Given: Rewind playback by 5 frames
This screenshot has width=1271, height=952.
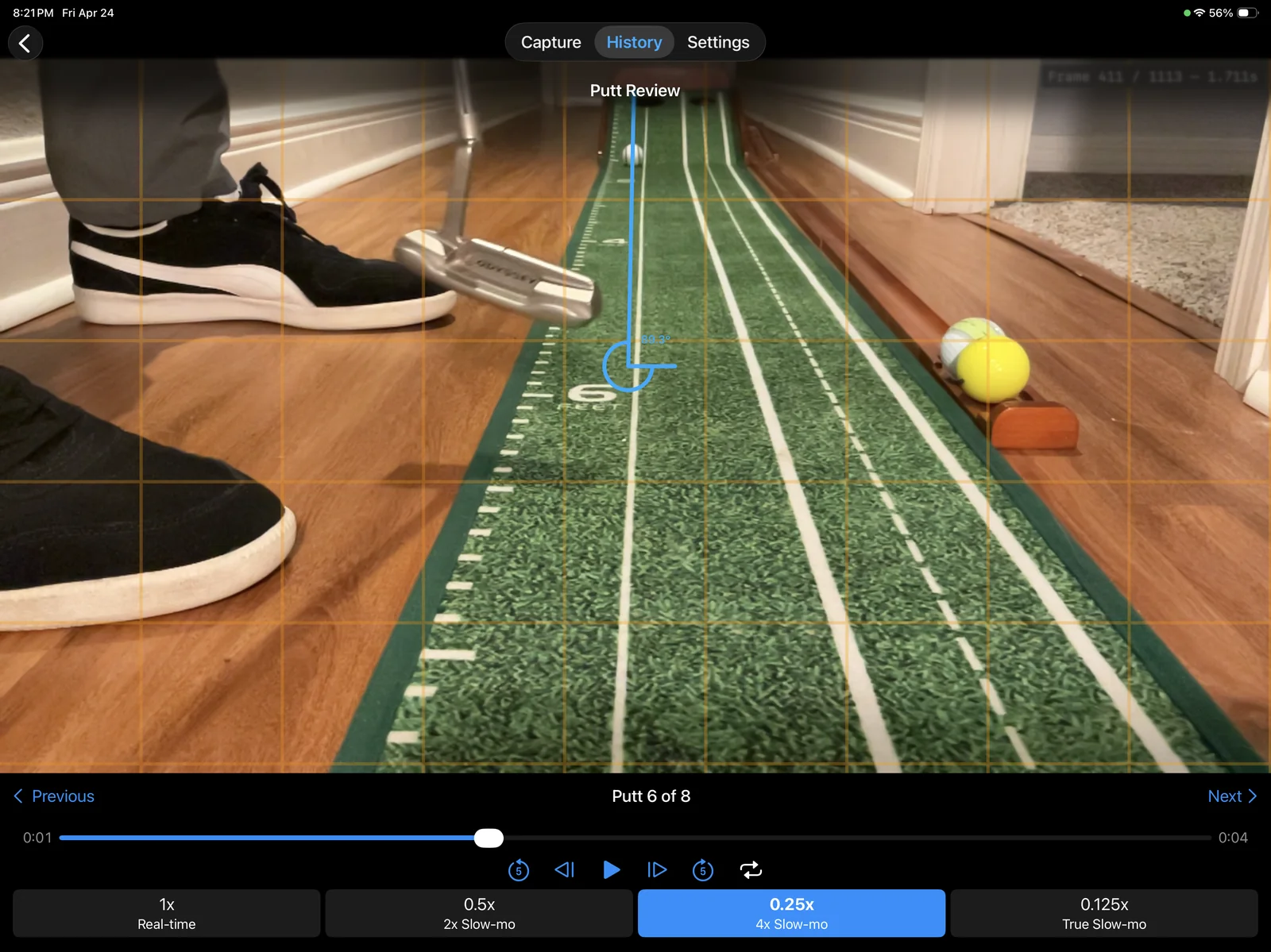Looking at the screenshot, I should [x=519, y=869].
